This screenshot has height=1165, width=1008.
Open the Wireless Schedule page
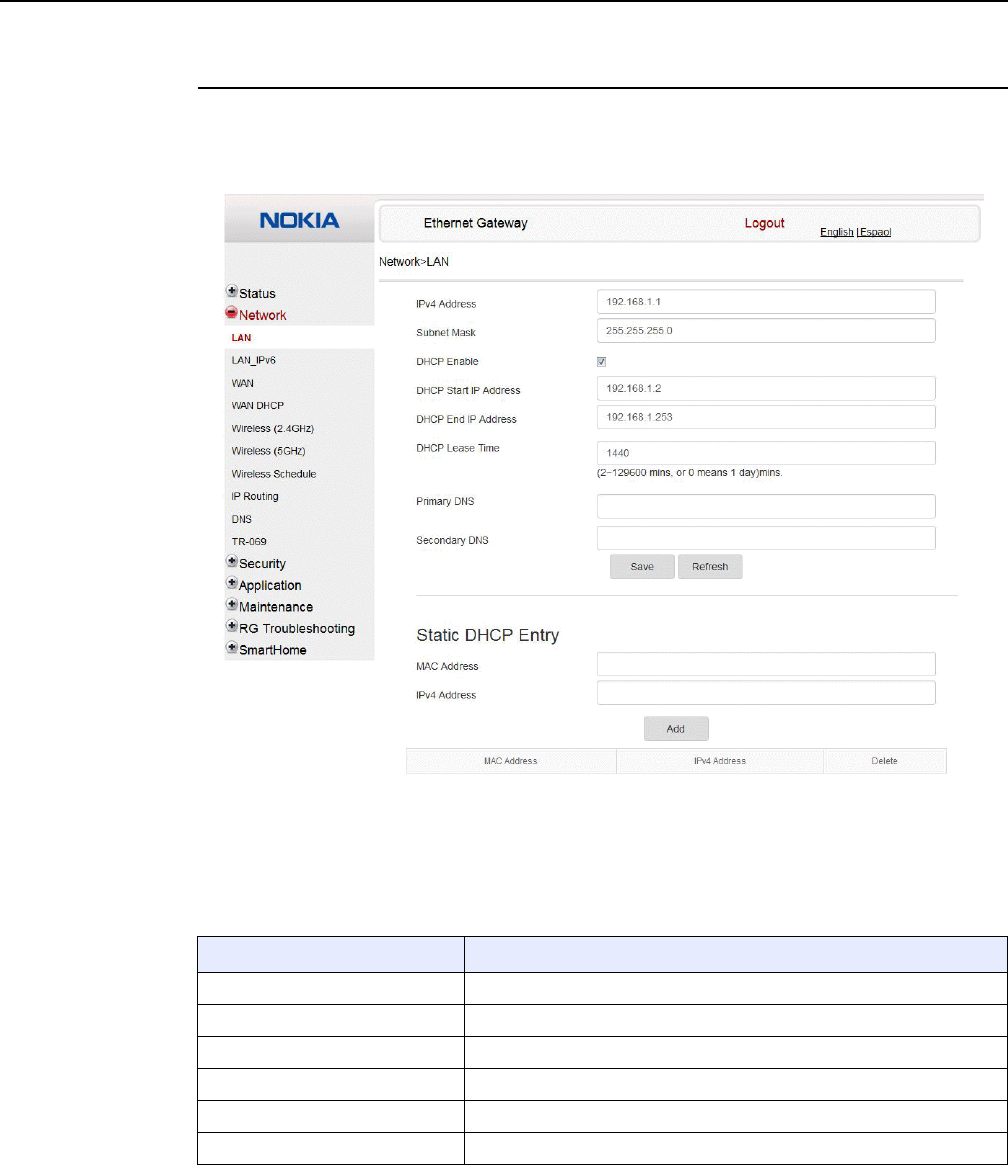273,474
